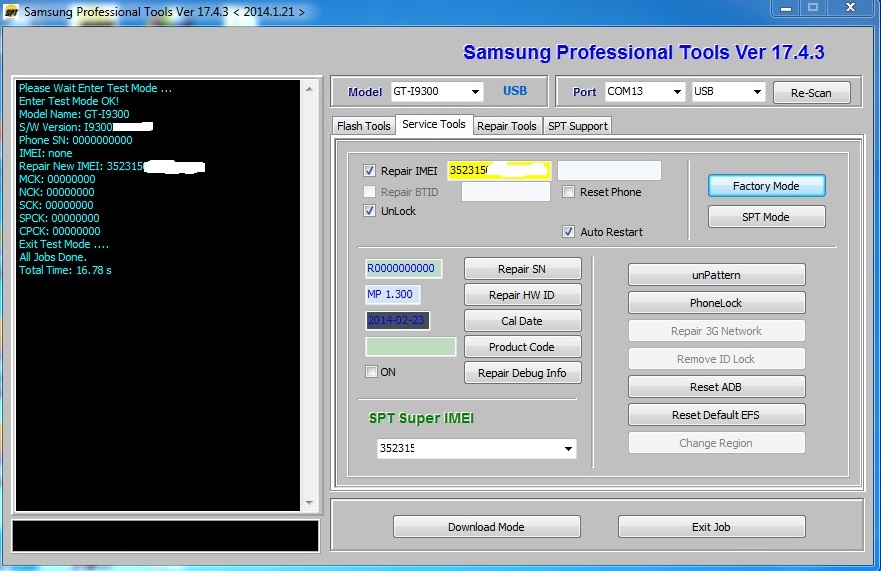The image size is (881, 571).
Task: Click the "All Jobs Done." log line
Action: point(53,257)
